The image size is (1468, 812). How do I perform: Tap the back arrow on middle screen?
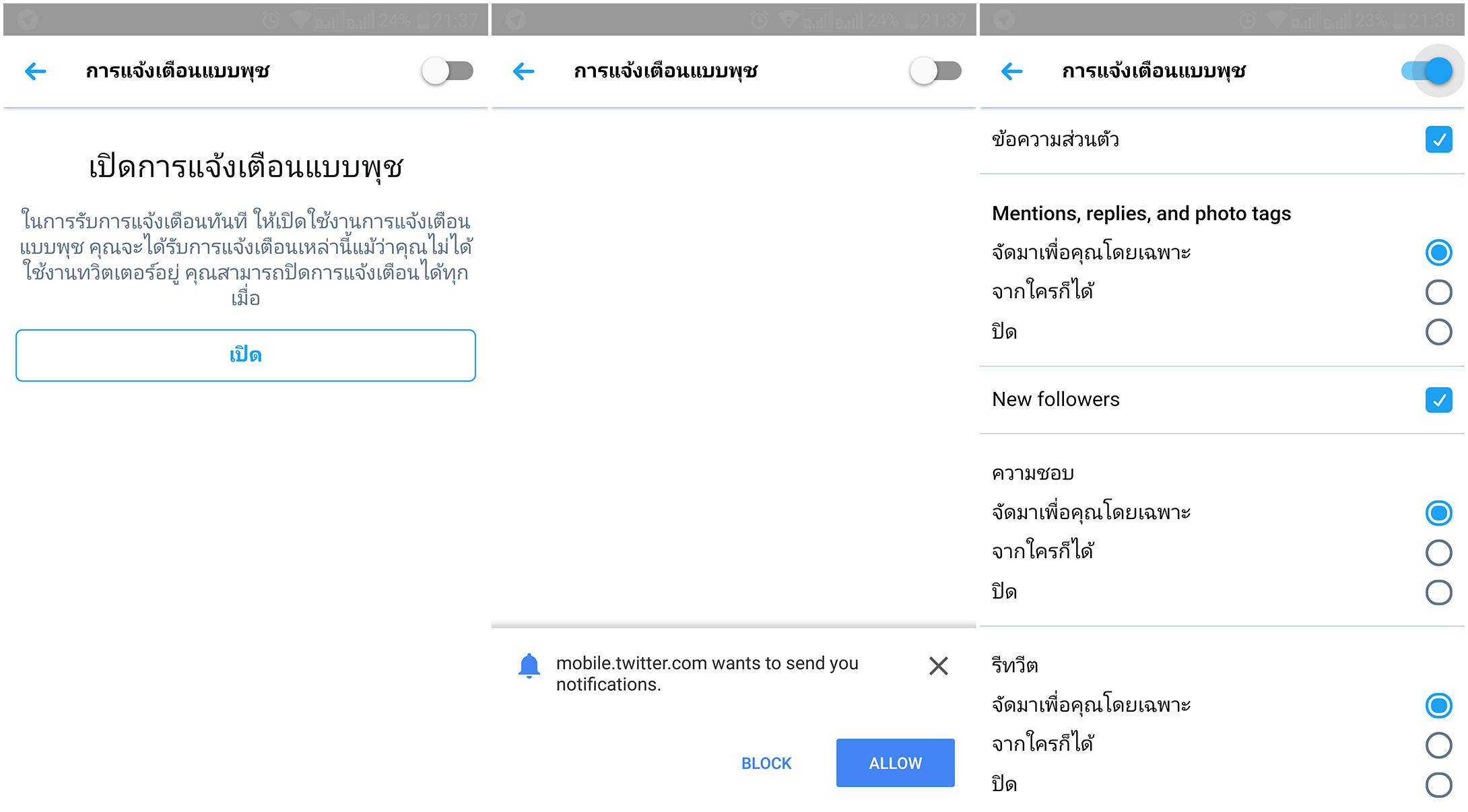pos(523,71)
